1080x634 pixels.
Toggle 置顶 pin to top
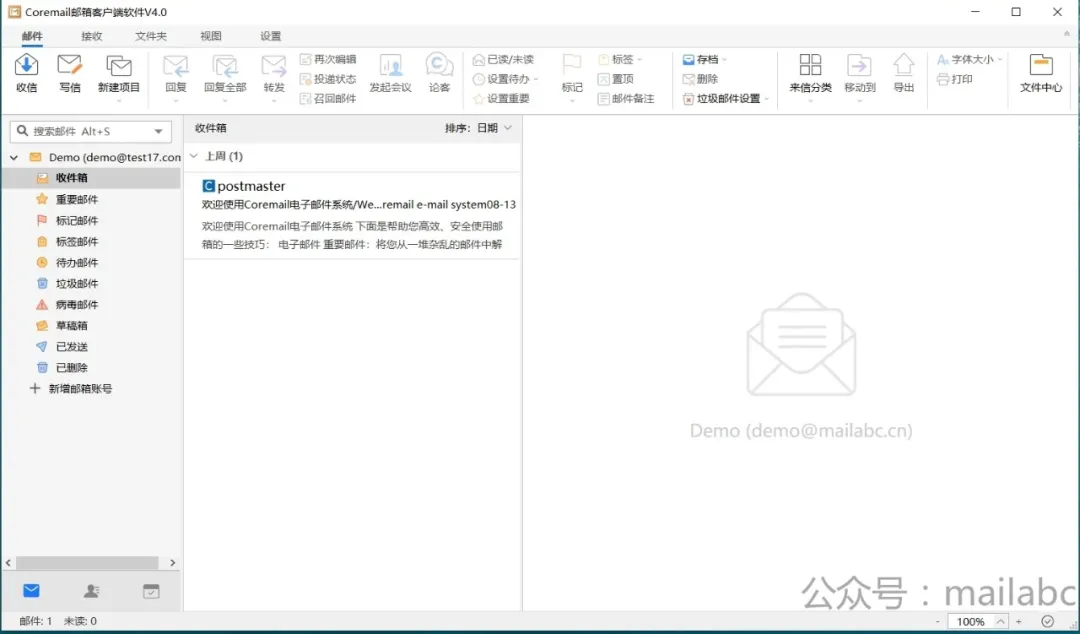click(616, 79)
